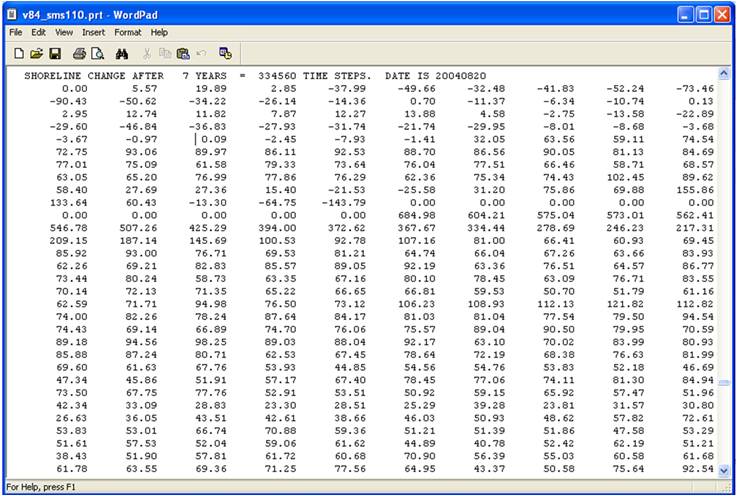Open the Insert menu
This screenshot has height=496, width=738.
coord(93,32)
